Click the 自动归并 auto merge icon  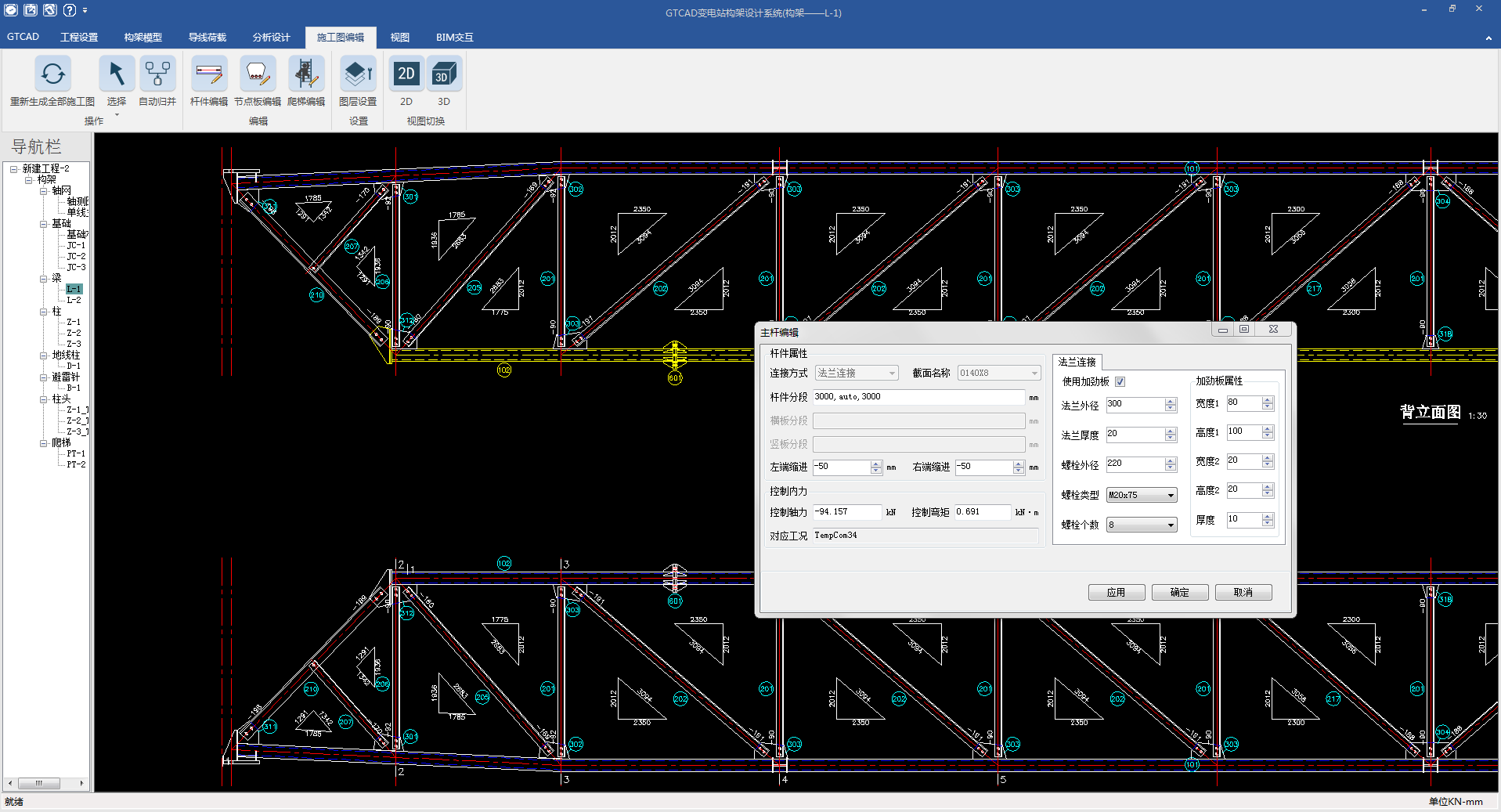click(157, 74)
